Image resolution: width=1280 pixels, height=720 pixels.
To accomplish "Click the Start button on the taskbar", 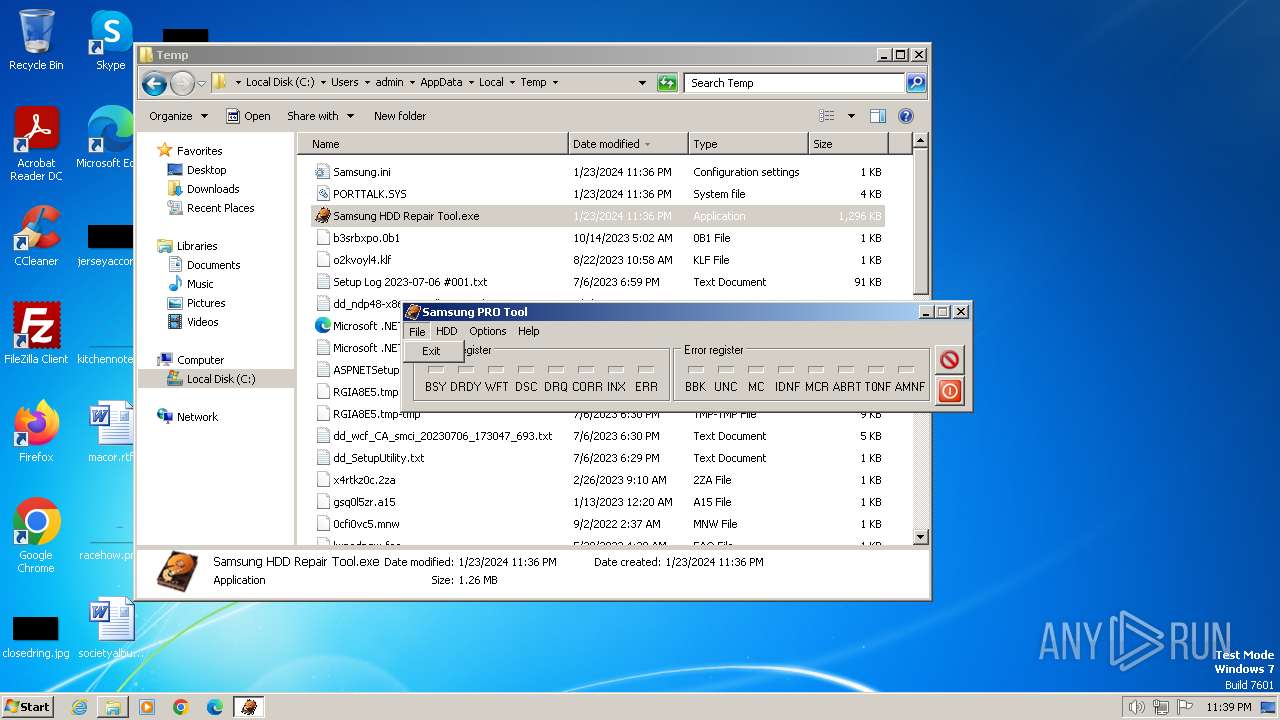I will coord(28,706).
